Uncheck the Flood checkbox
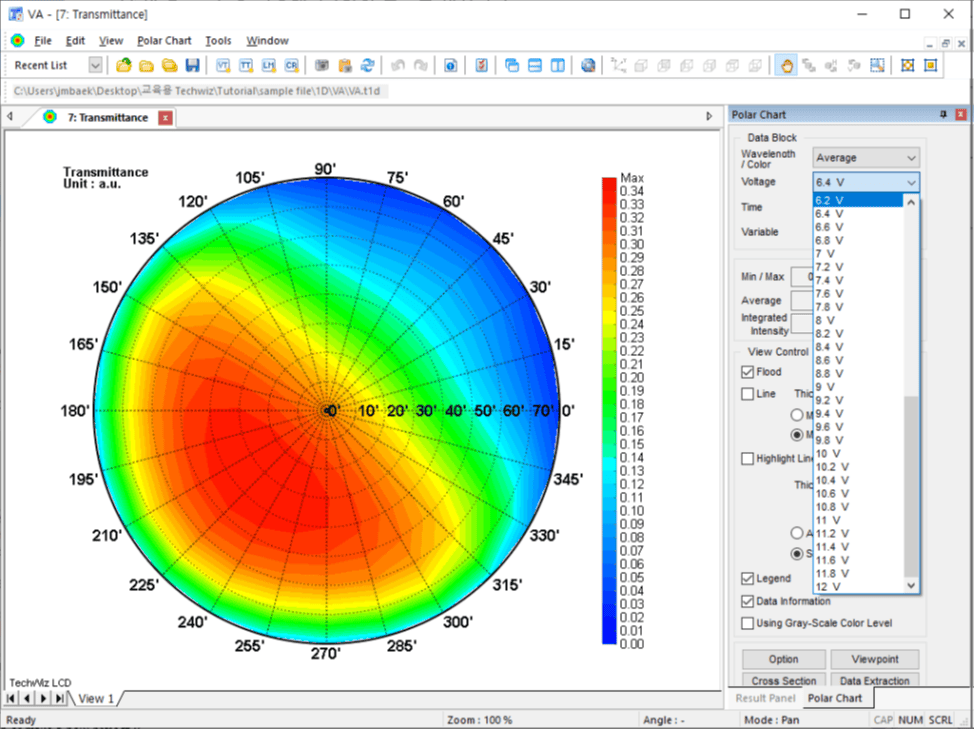The image size is (974, 729). pyautogui.click(x=748, y=372)
